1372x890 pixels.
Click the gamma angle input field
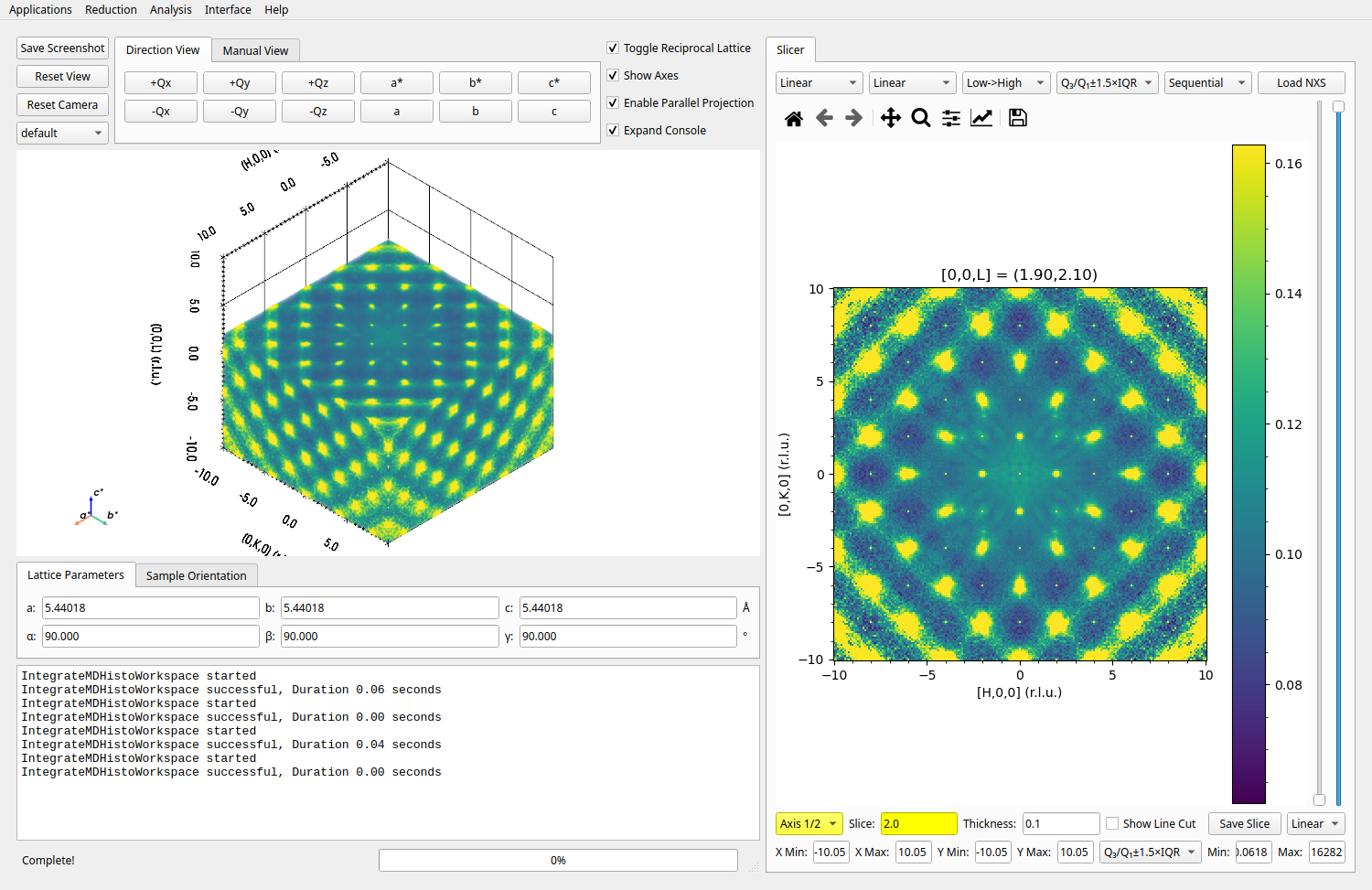pos(628,636)
